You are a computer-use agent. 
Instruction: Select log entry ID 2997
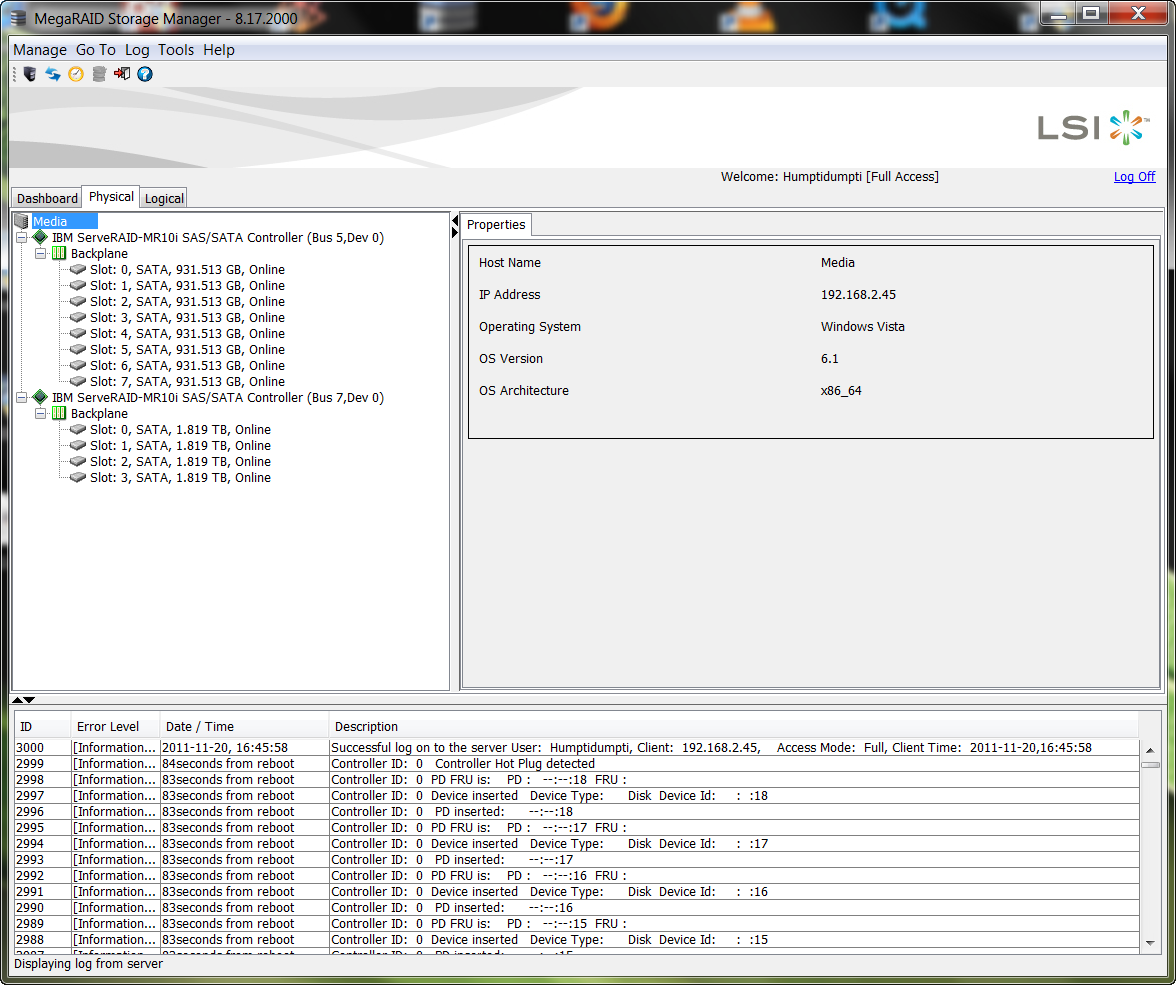577,795
